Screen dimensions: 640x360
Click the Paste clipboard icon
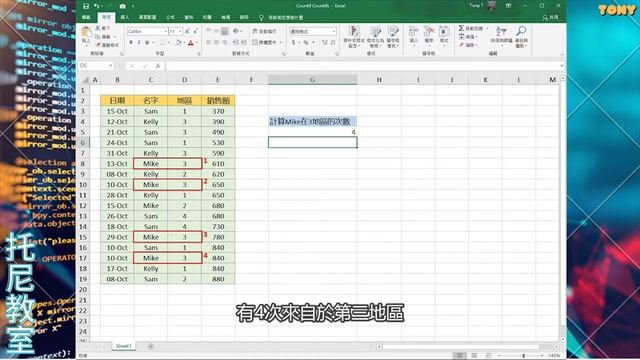tap(86, 32)
